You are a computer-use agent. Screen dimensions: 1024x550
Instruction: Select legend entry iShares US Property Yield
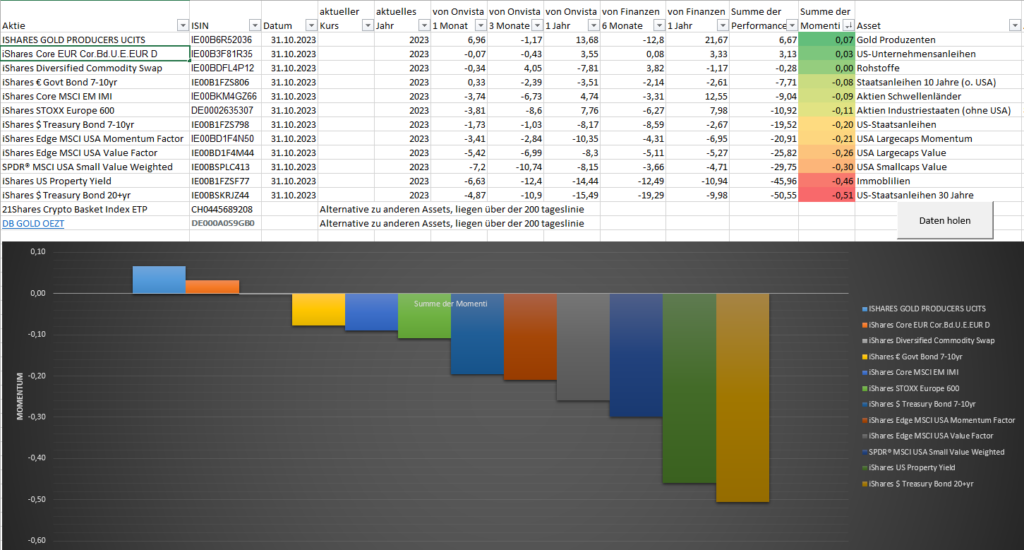pyautogui.click(x=908, y=468)
